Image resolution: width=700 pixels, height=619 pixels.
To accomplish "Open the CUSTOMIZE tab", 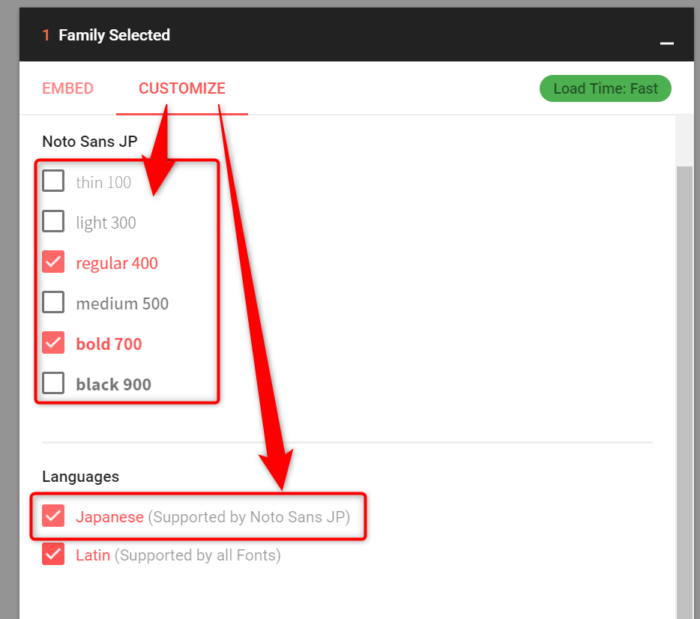I will [182, 88].
